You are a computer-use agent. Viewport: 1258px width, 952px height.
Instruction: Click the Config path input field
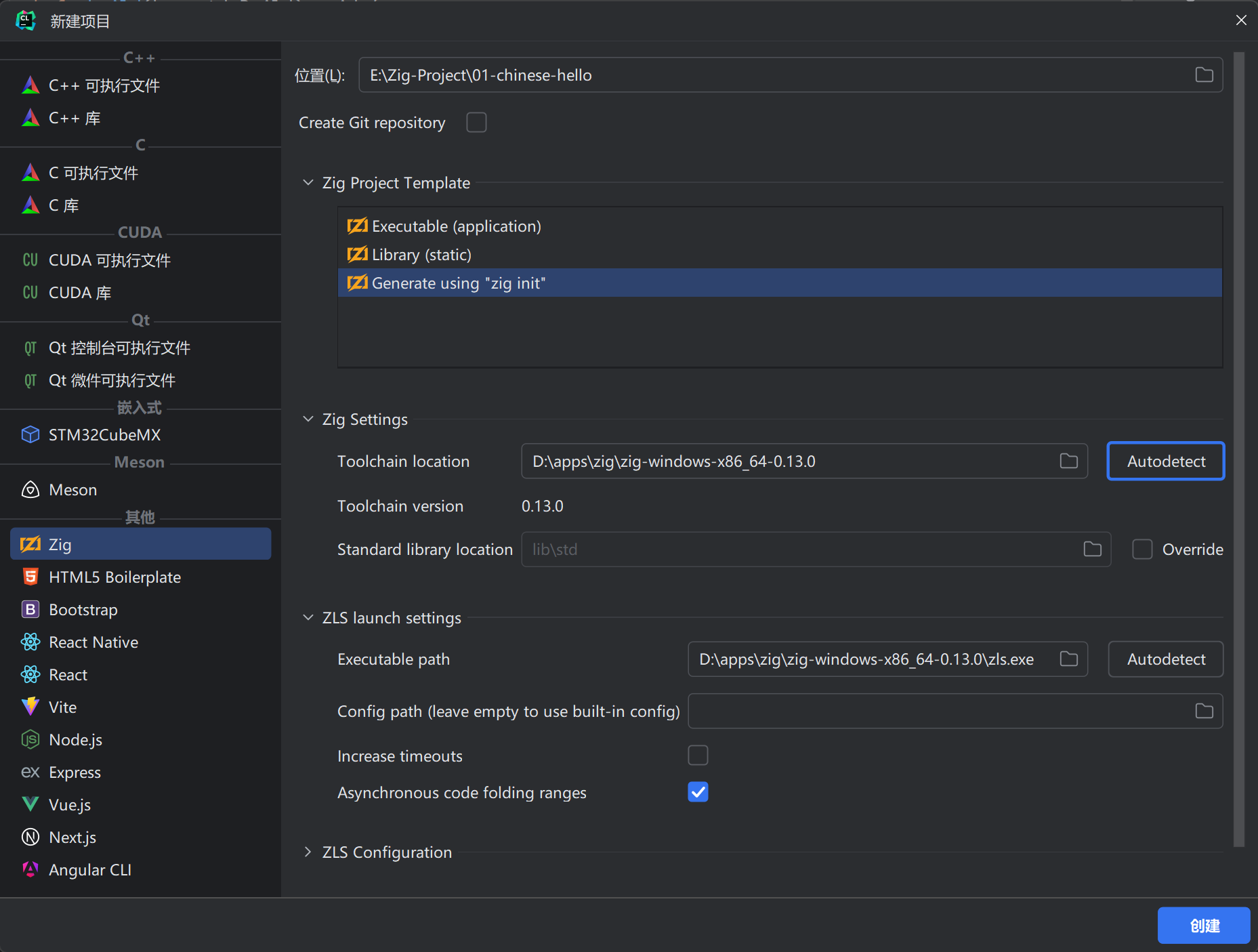point(938,711)
